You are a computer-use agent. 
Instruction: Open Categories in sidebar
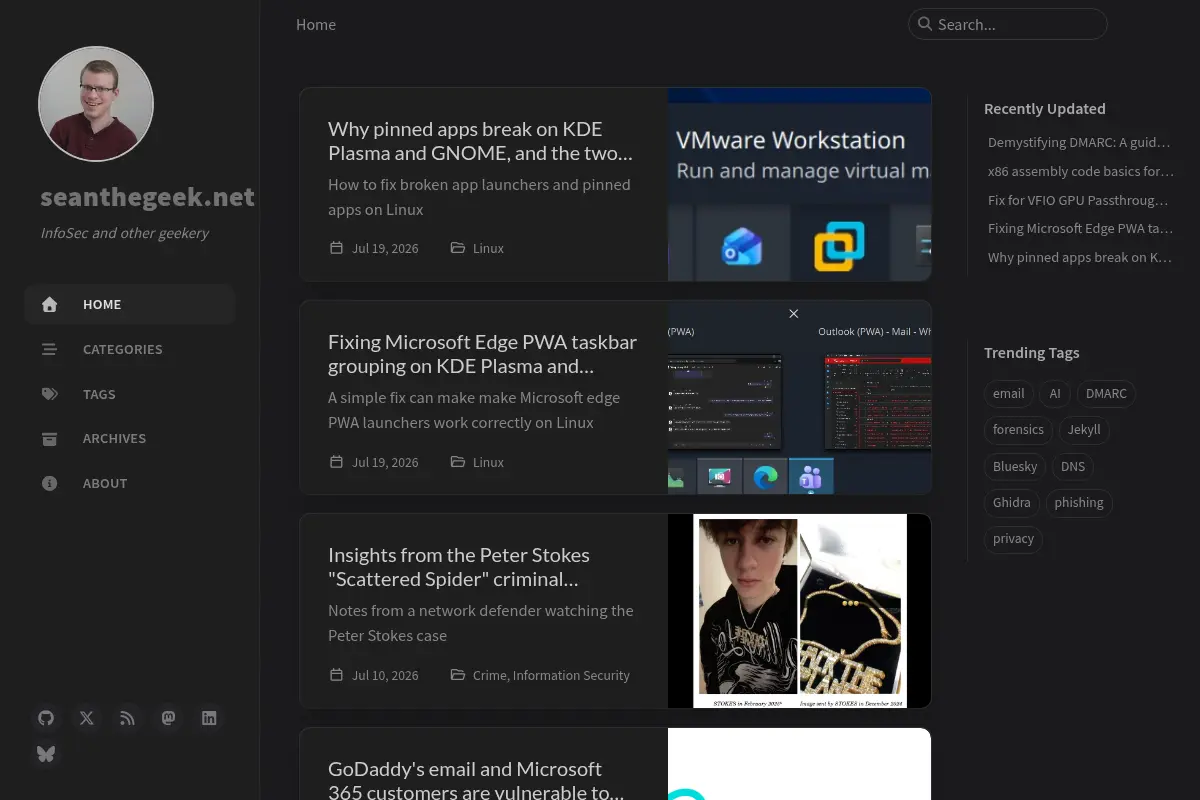130,349
